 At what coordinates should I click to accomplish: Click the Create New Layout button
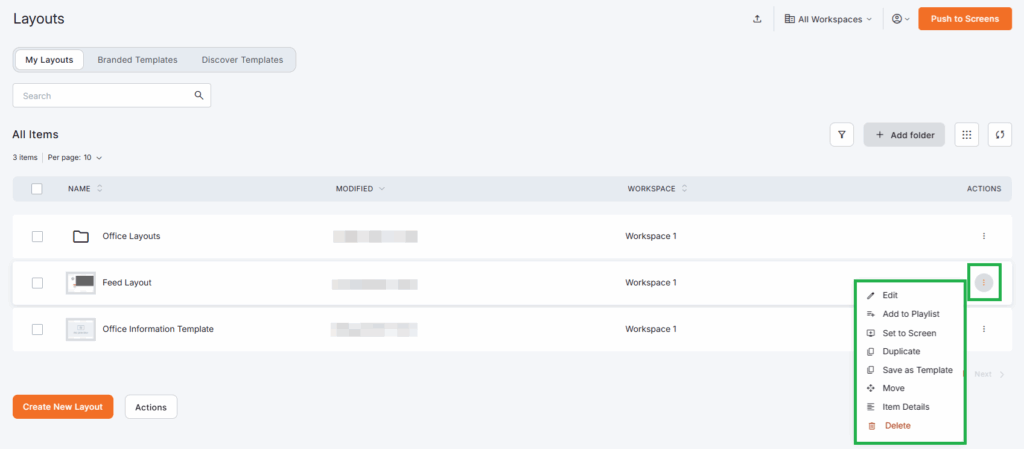63,407
